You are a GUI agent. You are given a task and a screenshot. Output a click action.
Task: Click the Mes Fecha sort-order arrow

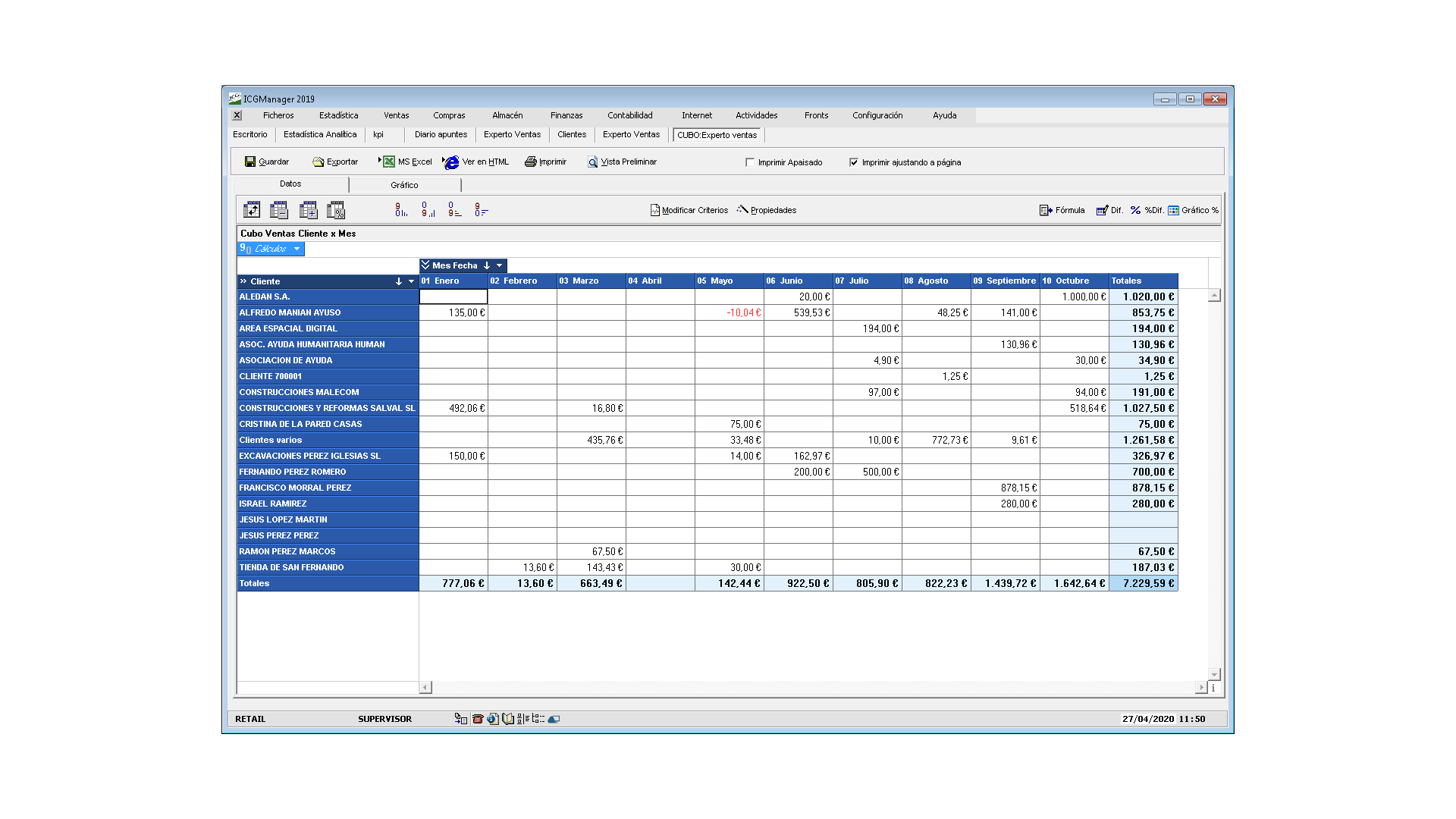coord(487,265)
